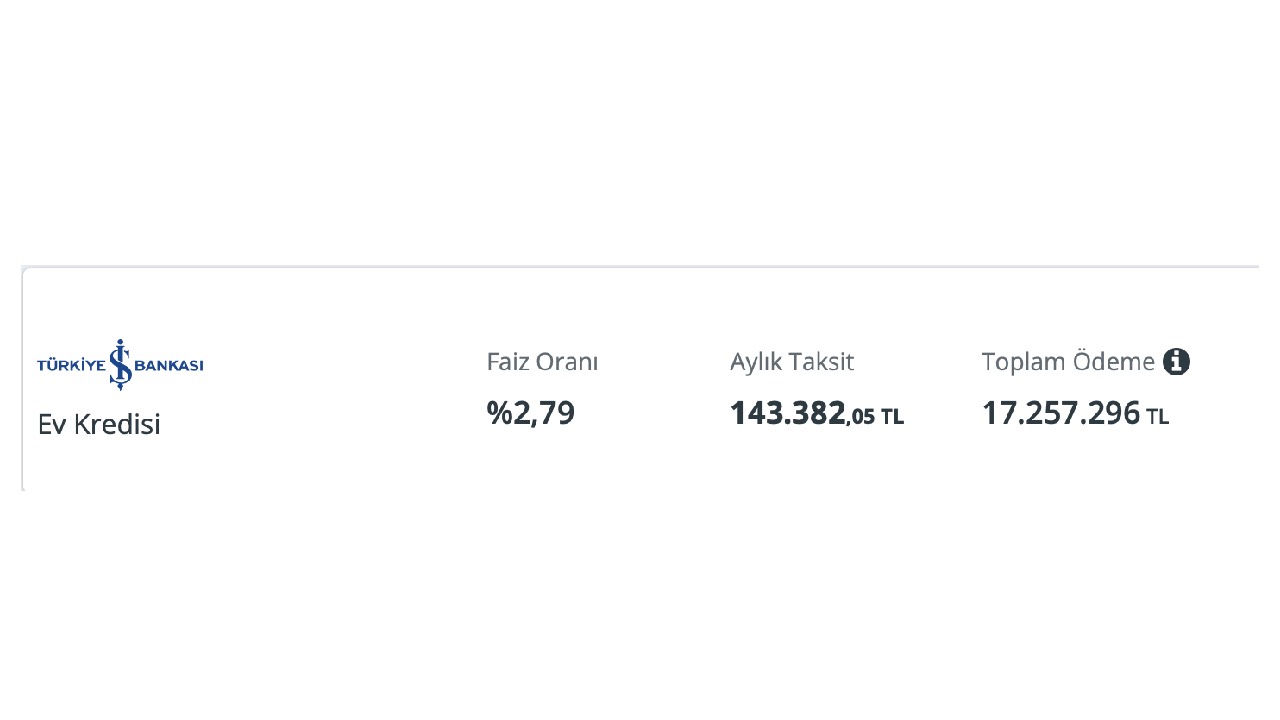Click the İş emblem inside the bank logo
1280x720 pixels.
click(120, 364)
